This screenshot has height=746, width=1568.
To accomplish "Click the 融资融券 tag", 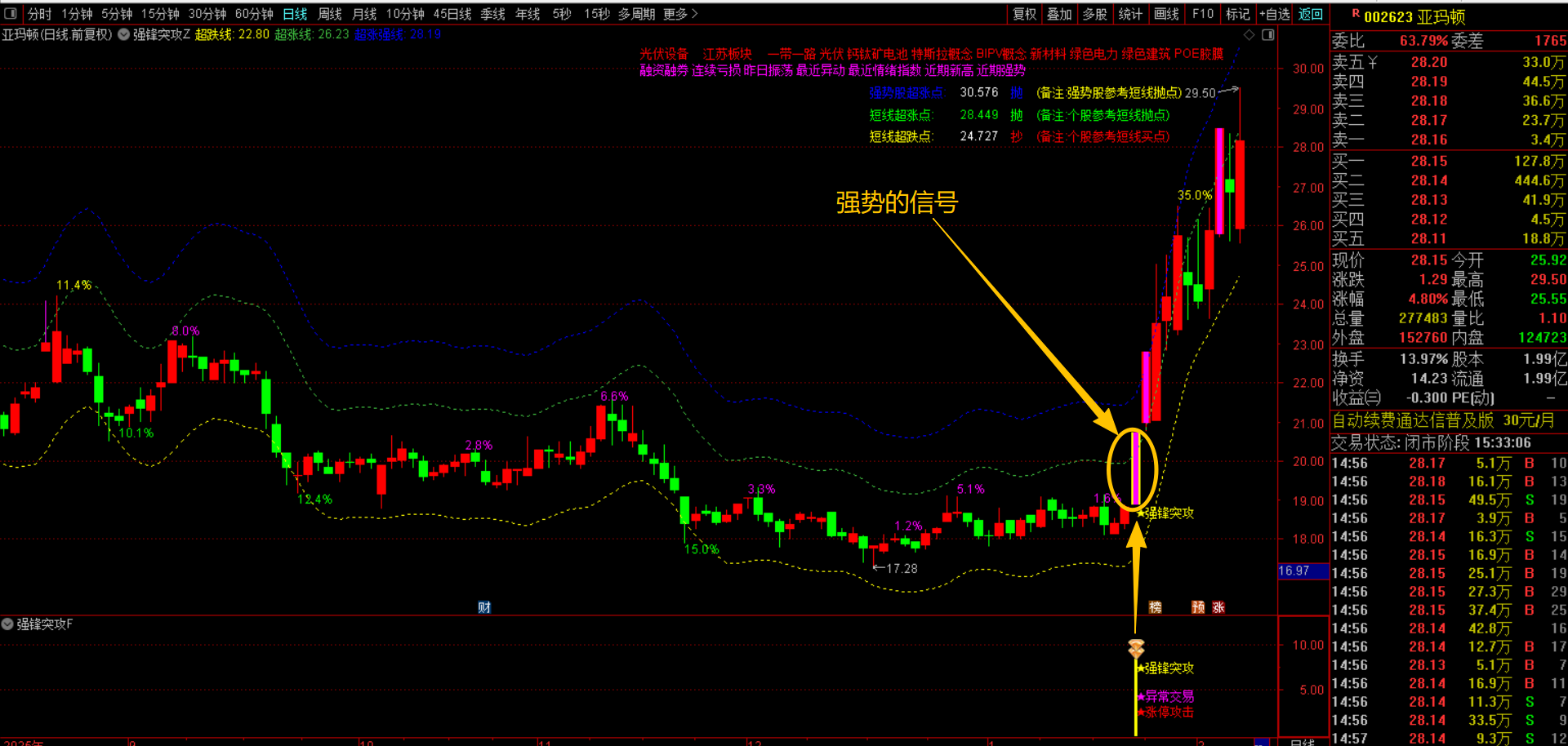I will (x=664, y=71).
